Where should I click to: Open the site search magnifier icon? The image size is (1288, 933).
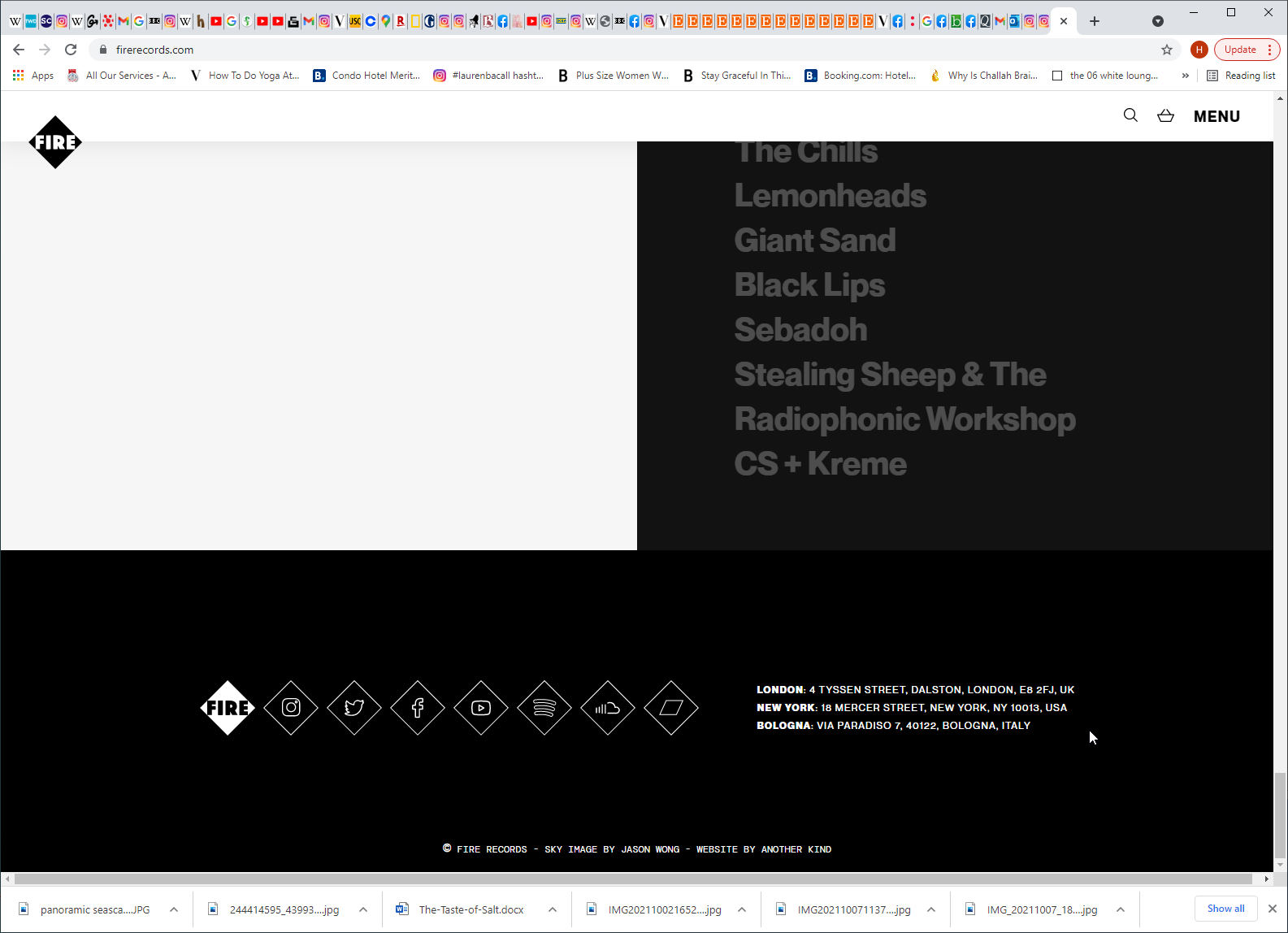pyautogui.click(x=1130, y=115)
